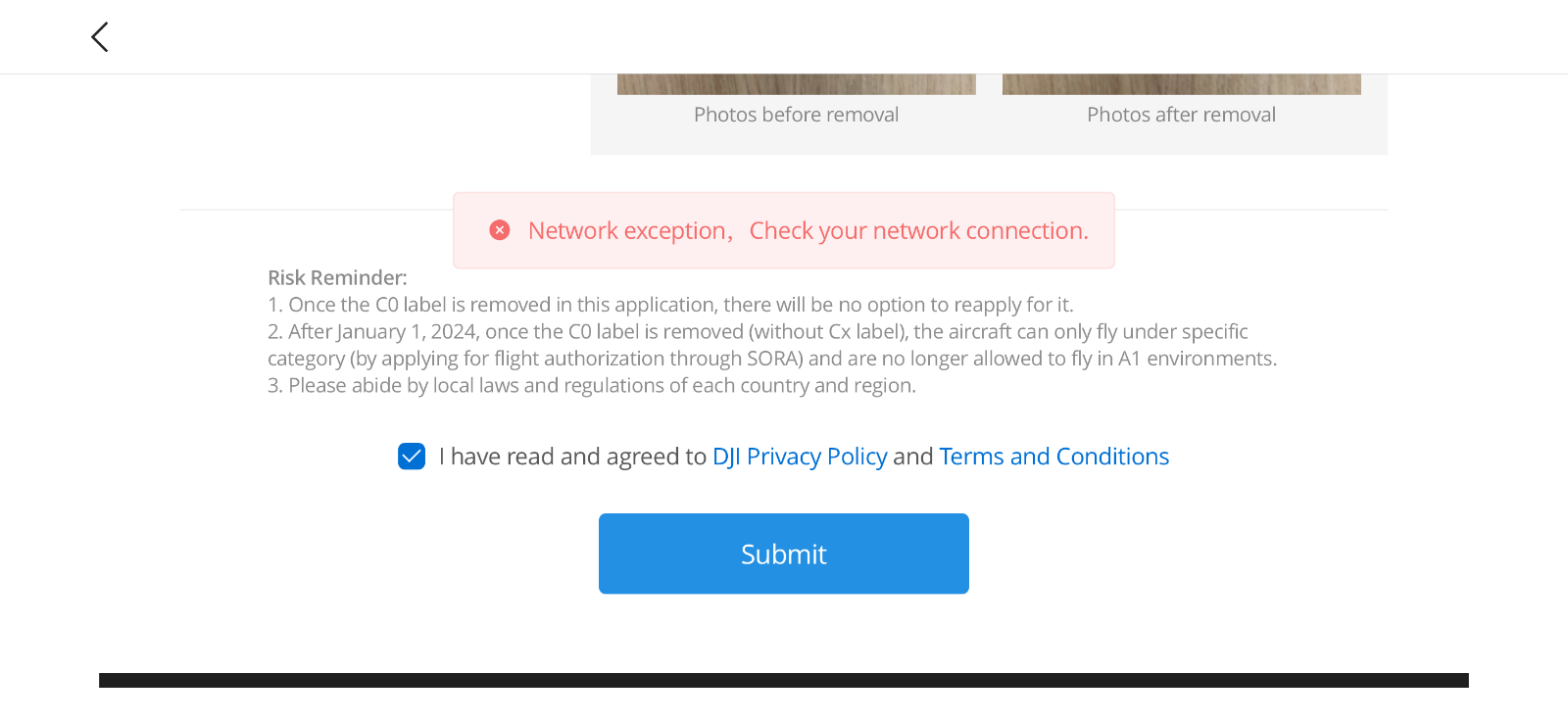Submit the C0 label removal form
The image size is (1568, 723).
pos(784,554)
